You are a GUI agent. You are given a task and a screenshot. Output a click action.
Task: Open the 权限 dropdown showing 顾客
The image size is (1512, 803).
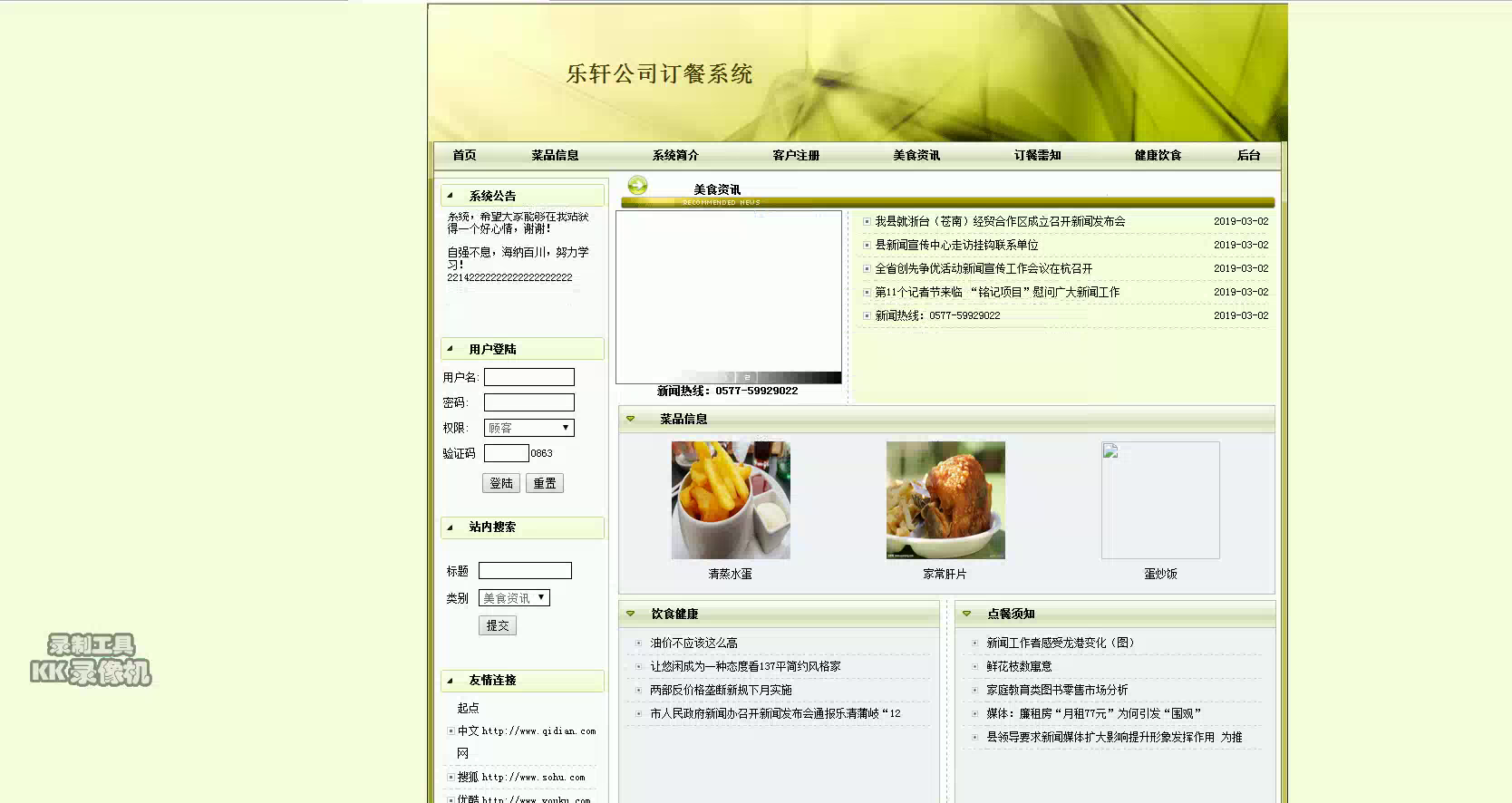pyautogui.click(x=529, y=428)
